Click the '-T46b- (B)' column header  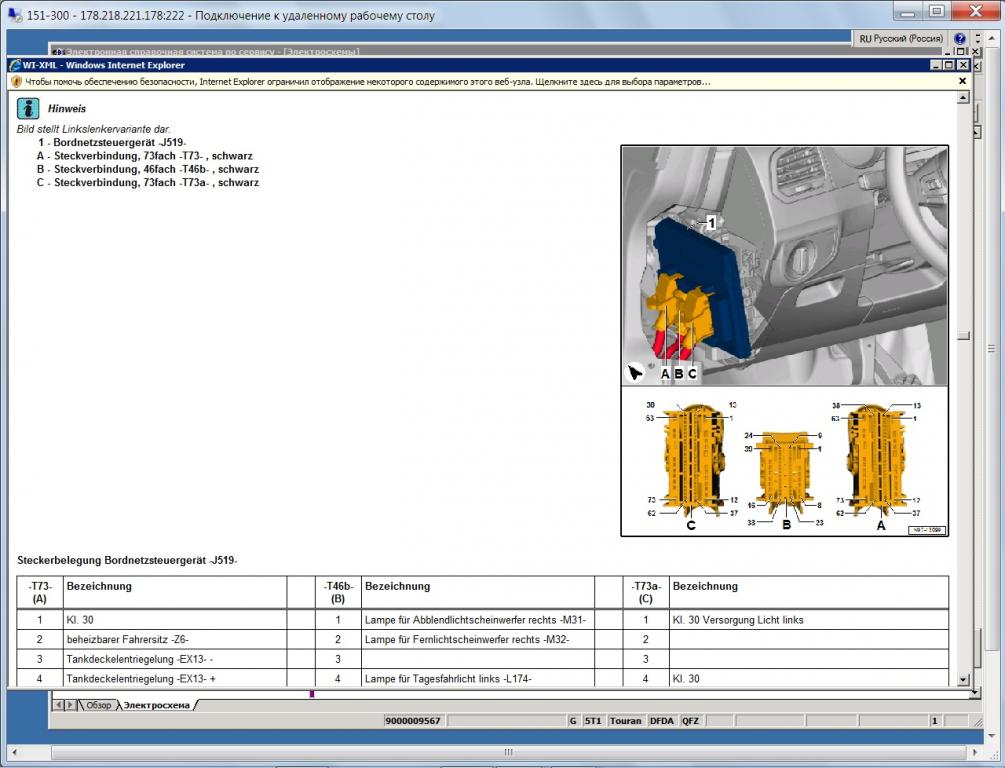(338, 592)
